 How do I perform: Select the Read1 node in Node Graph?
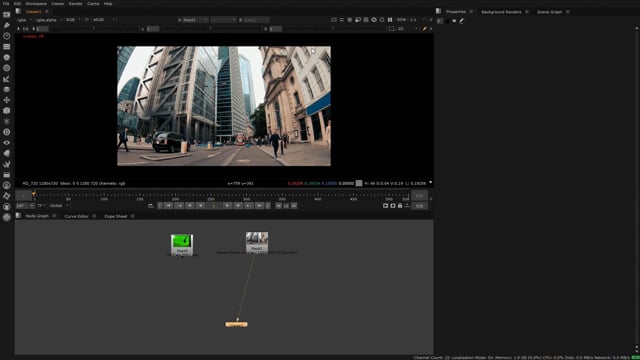tap(257, 243)
